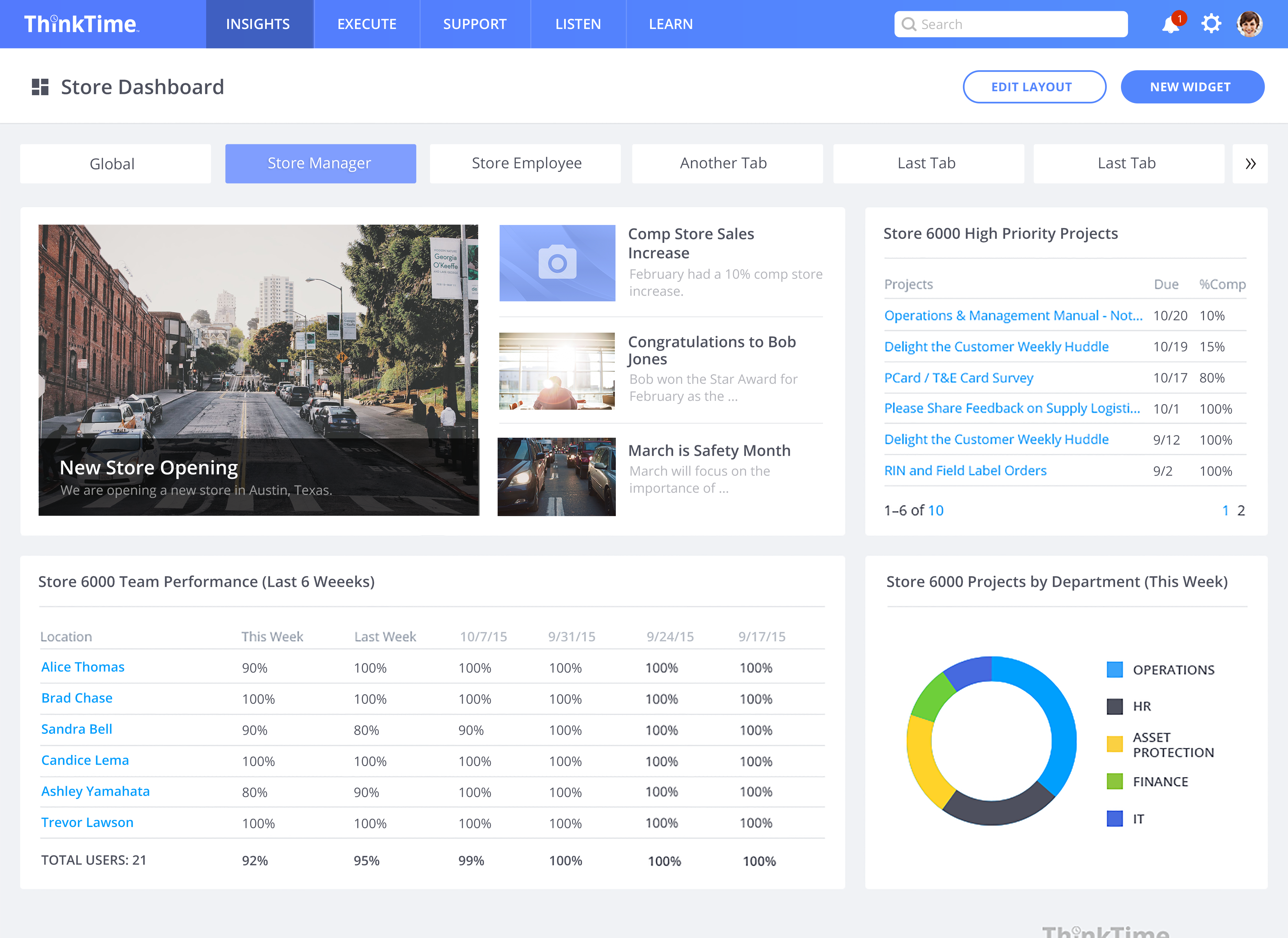Open Alice Thomas performance link
This screenshot has height=938, width=1288.
pyautogui.click(x=83, y=667)
